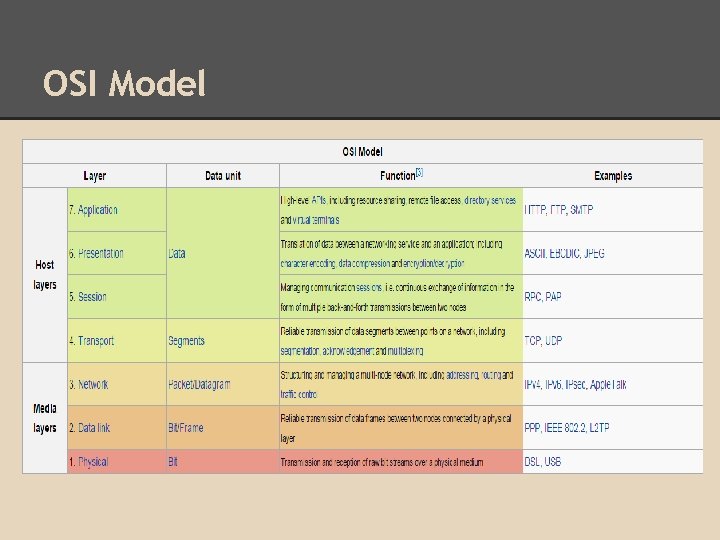Click the 7. Application layer link
The image size is (720, 540).
tap(93, 210)
